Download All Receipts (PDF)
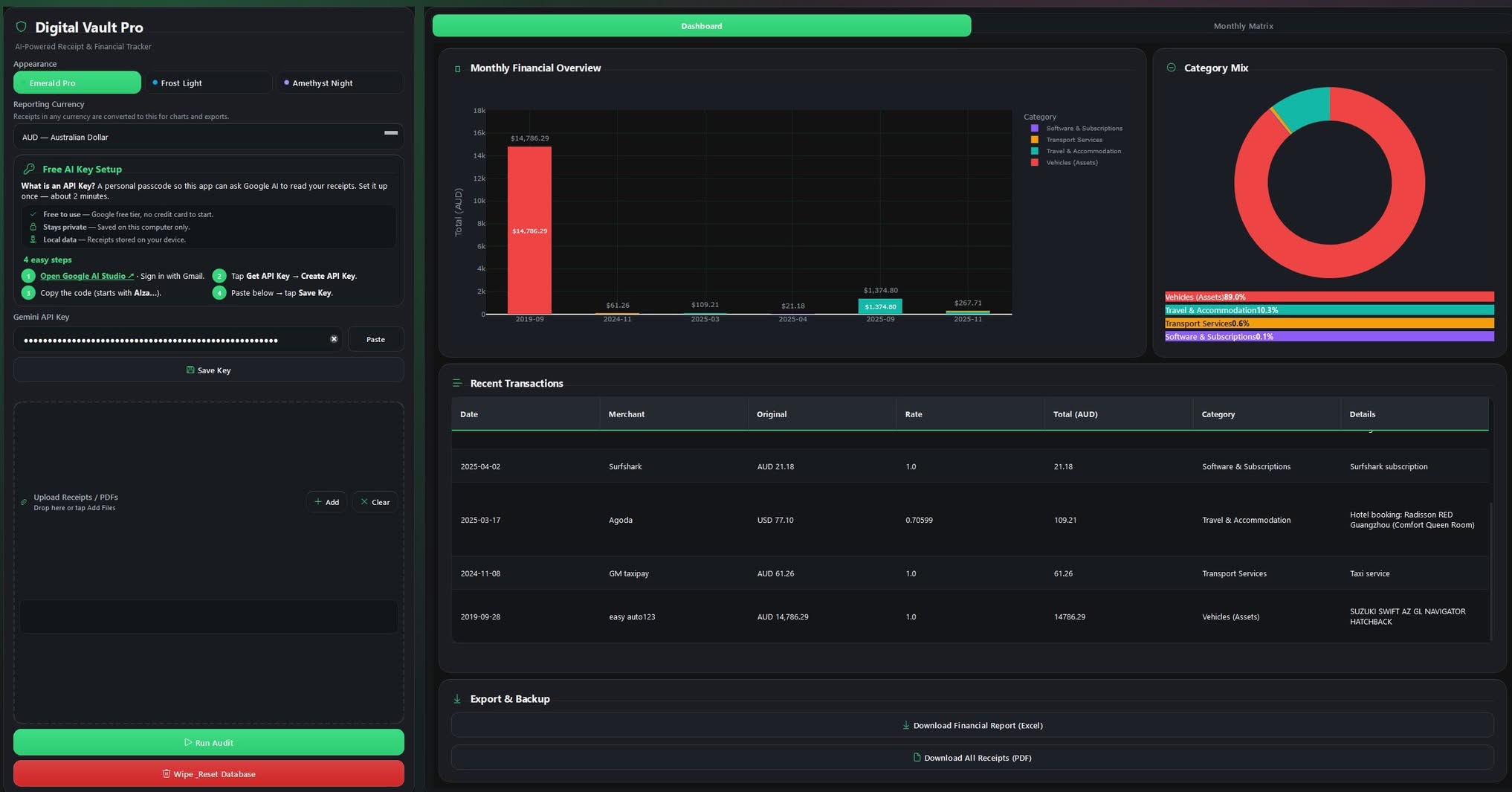The height and width of the screenshot is (792, 1512). [972, 758]
